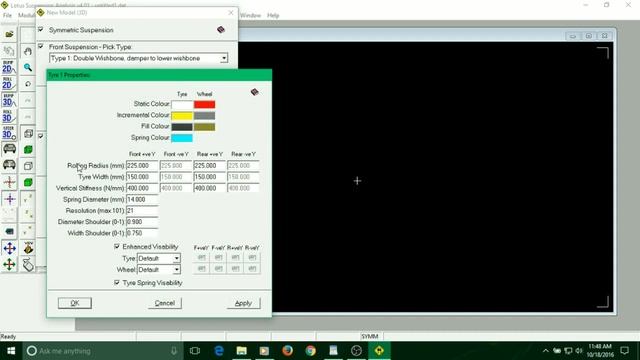Edit Rear +ve Y Tyre Width field
640x360 pixels.
209,177
